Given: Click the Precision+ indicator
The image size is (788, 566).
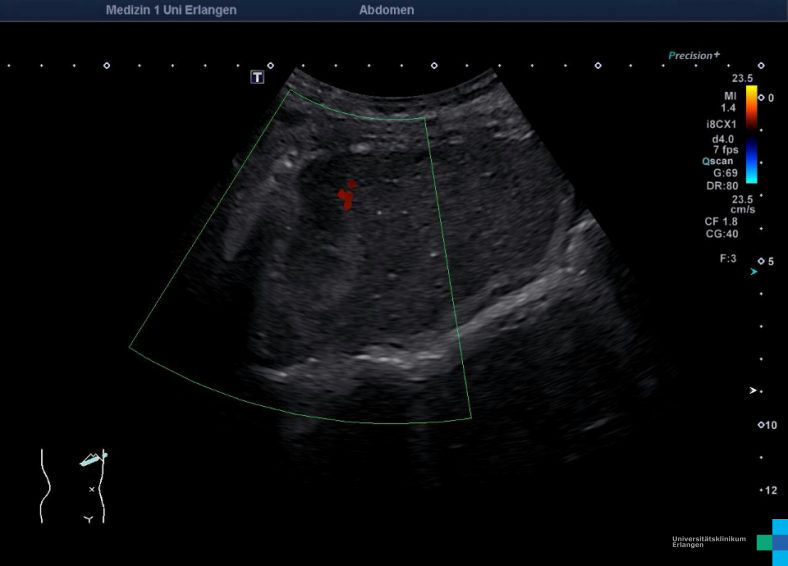Looking at the screenshot, I should click(694, 56).
